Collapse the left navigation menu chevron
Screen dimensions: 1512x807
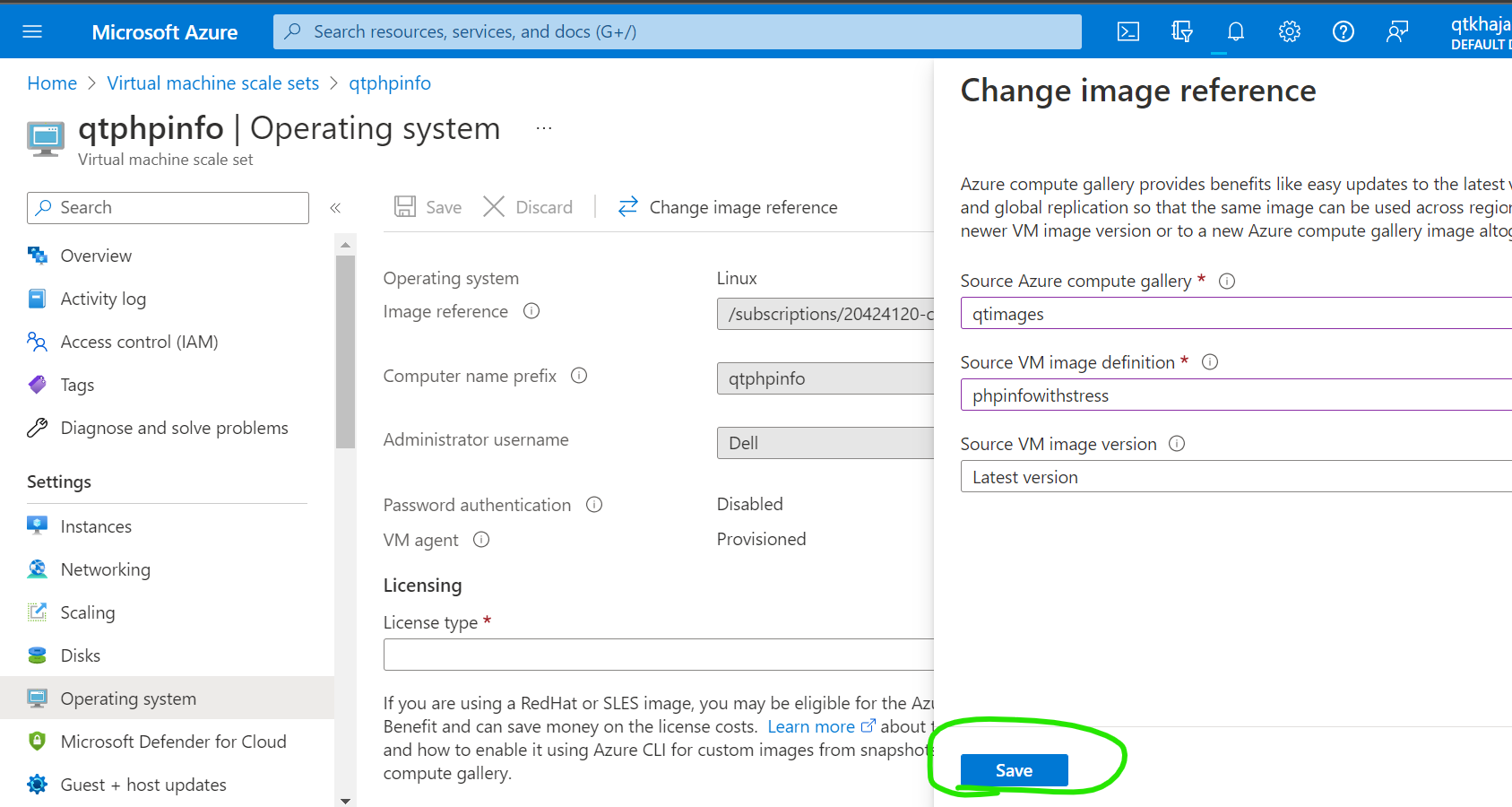[335, 208]
